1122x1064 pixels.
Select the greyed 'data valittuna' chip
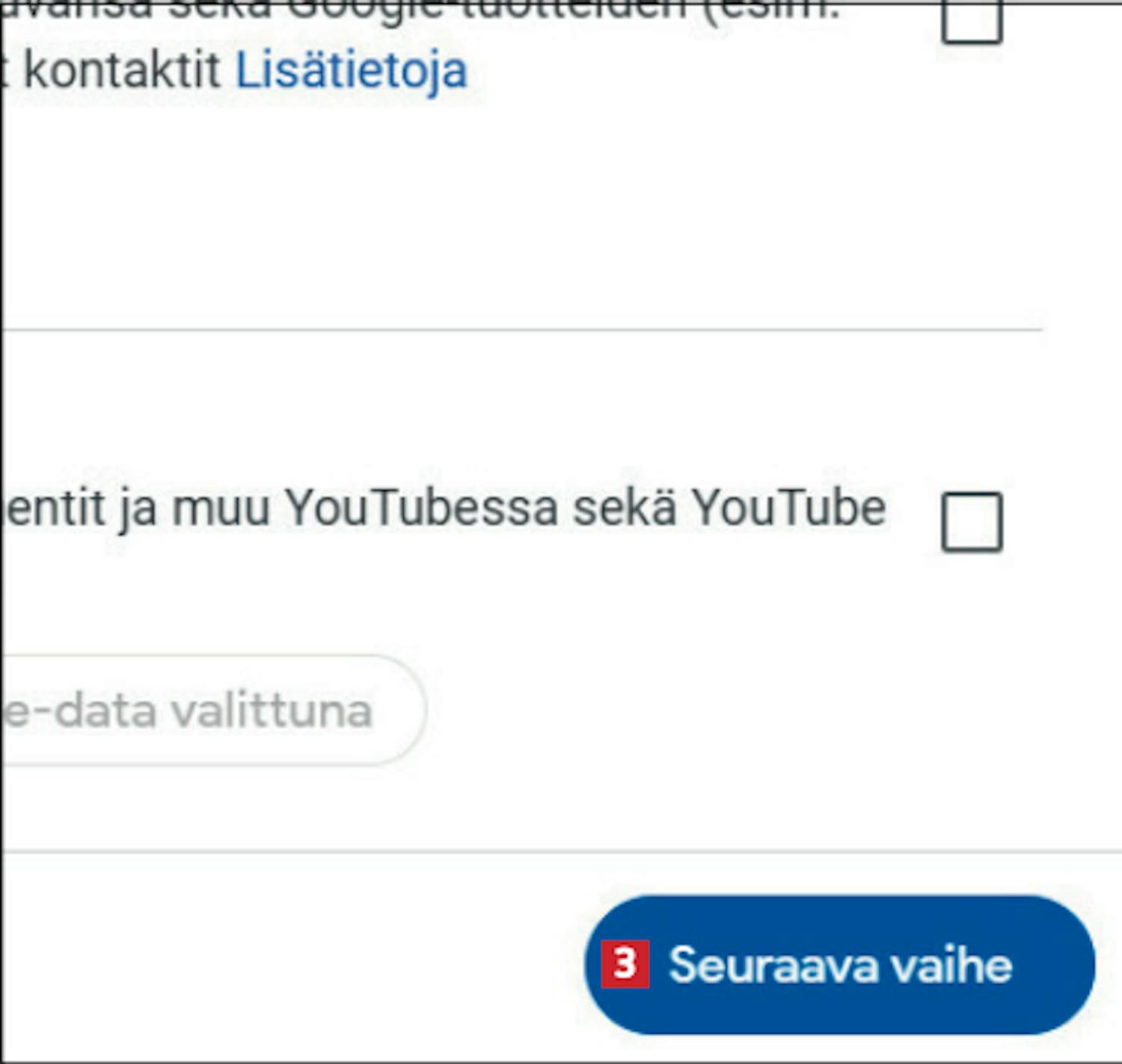tap(213, 710)
